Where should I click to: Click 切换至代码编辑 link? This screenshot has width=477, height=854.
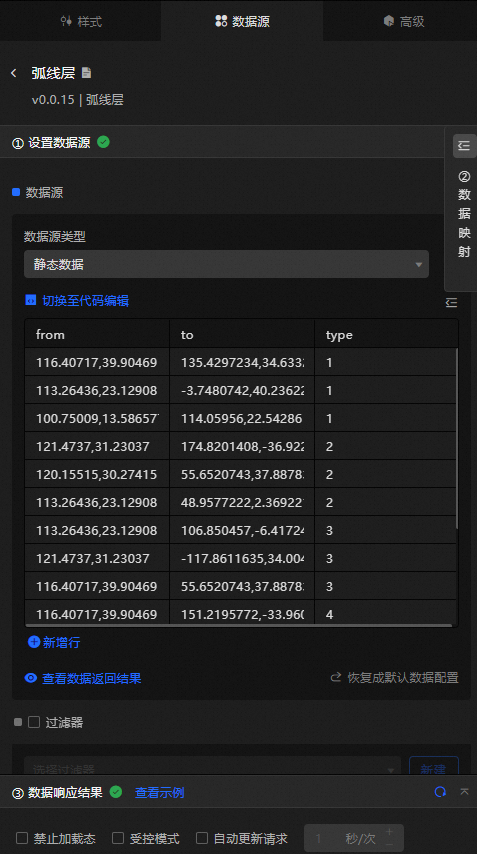[85, 301]
